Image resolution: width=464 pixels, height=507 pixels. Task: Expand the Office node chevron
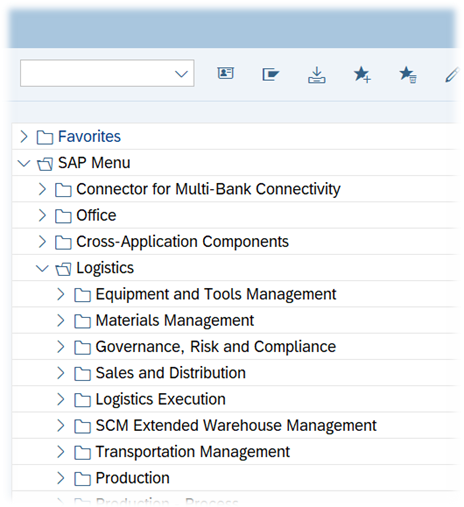pyautogui.click(x=42, y=215)
